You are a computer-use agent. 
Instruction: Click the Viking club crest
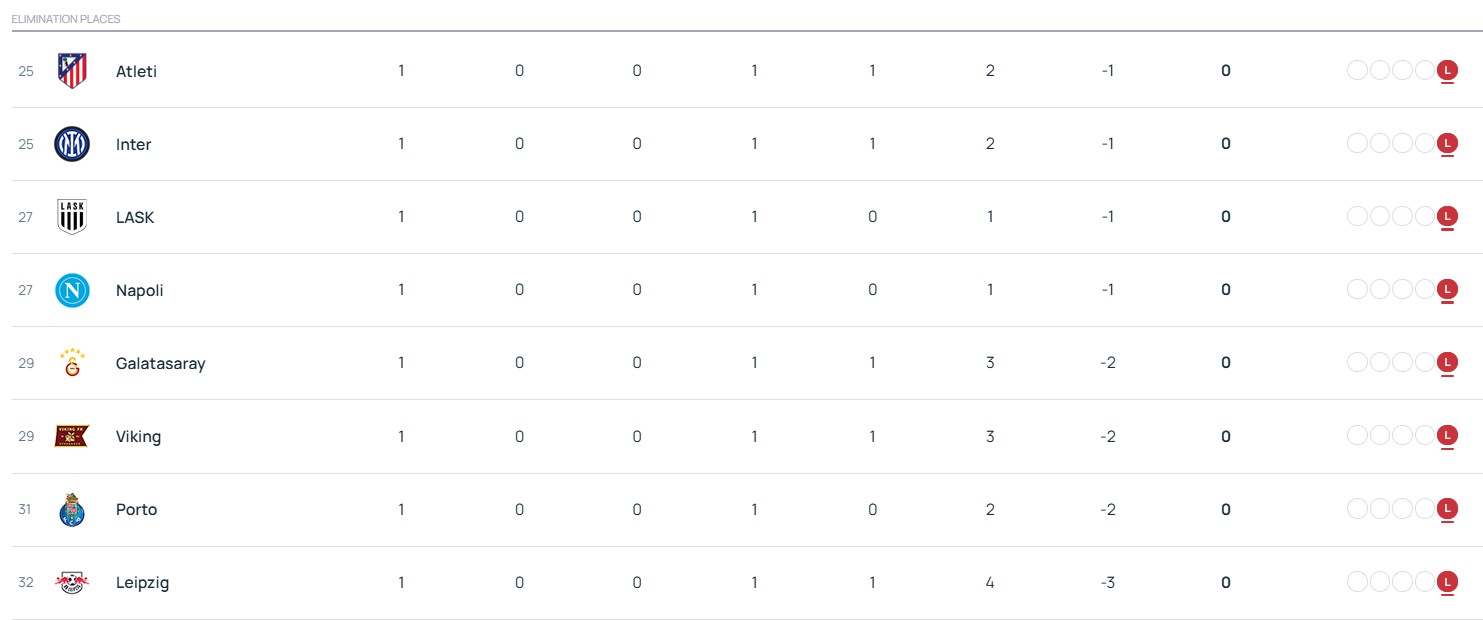click(x=72, y=436)
